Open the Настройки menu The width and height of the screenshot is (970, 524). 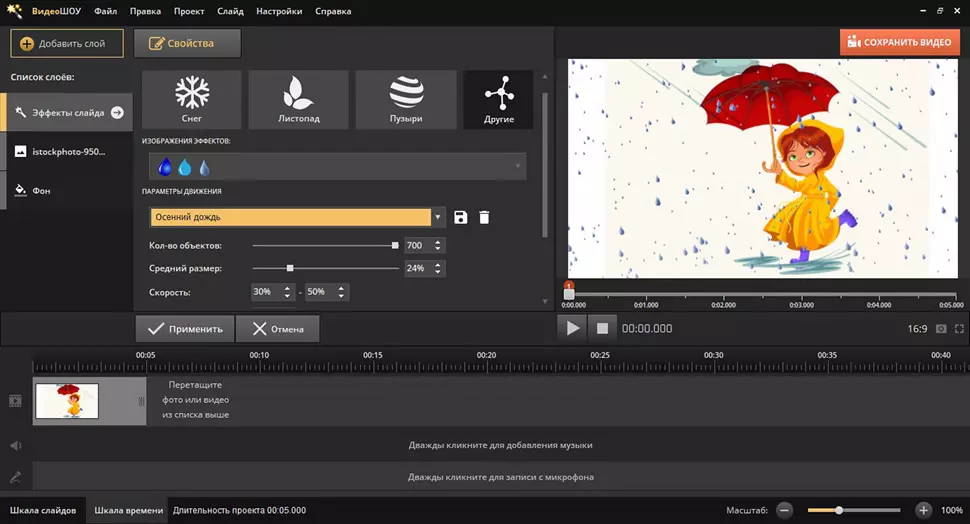[x=279, y=11]
